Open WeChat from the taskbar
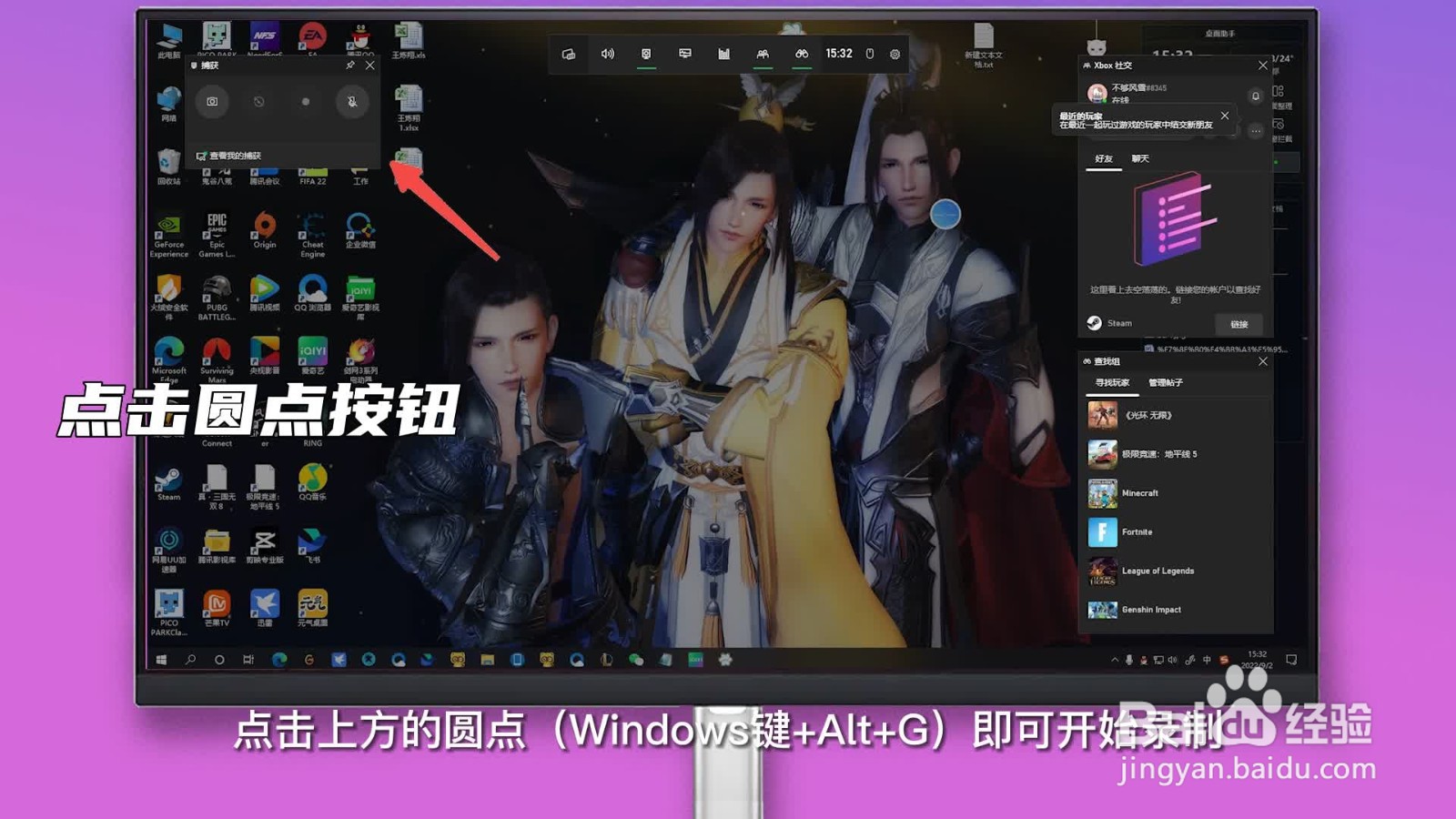The height and width of the screenshot is (819, 1456). pos(636,660)
